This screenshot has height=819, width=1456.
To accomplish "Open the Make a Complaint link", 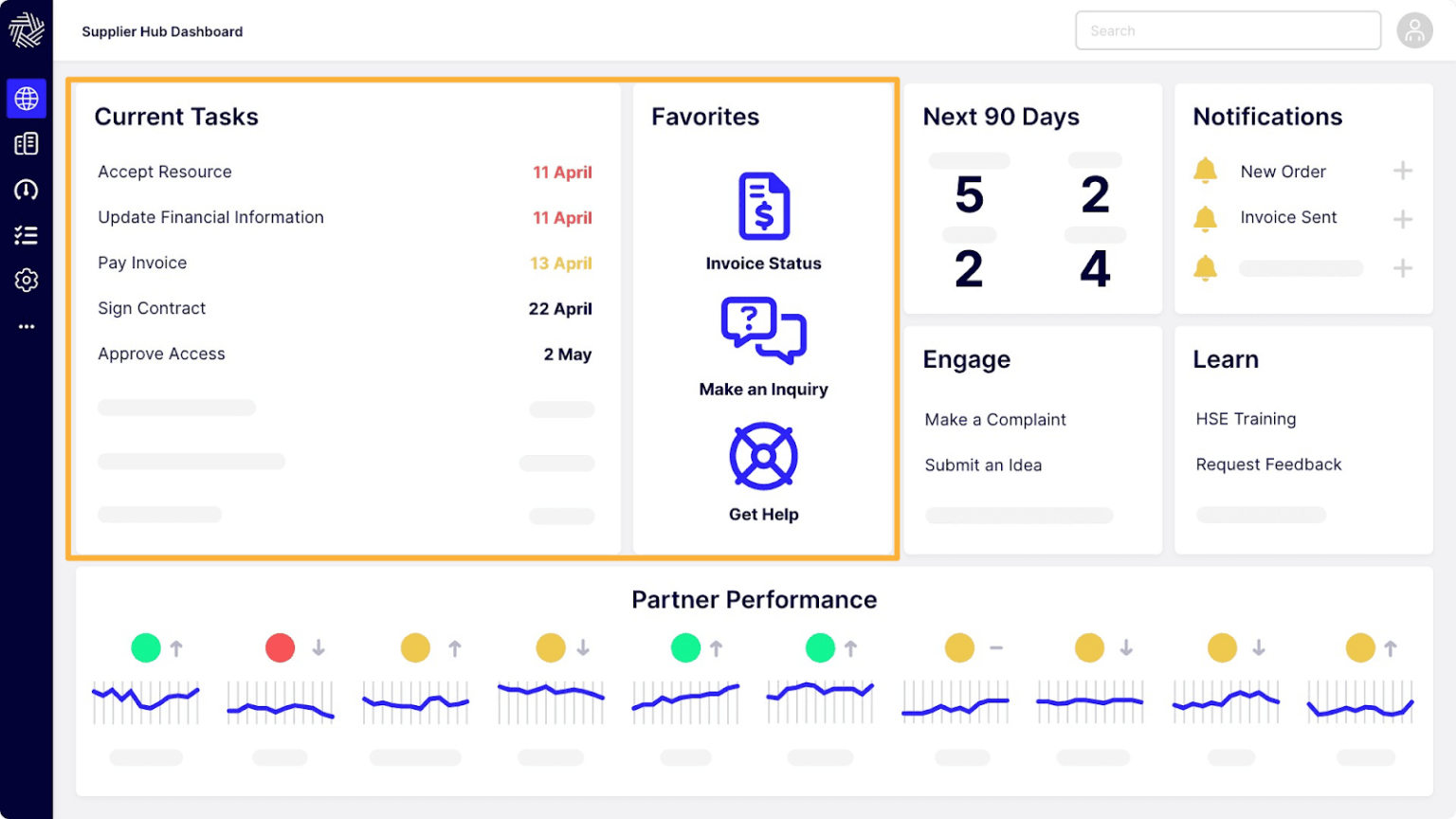I will click(995, 420).
